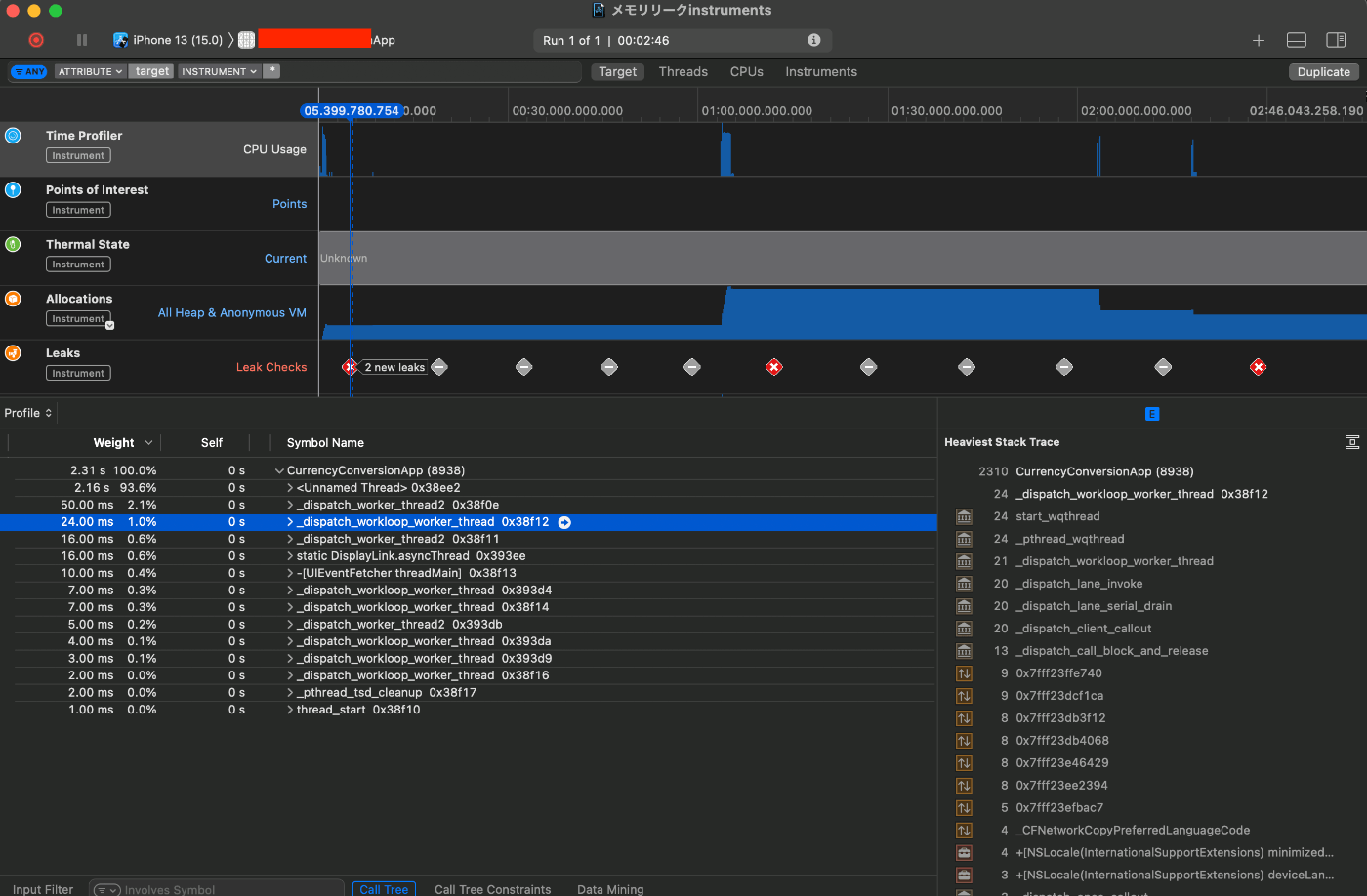Select the Leaks instrument icon
1367x896 pixels.
(13, 353)
